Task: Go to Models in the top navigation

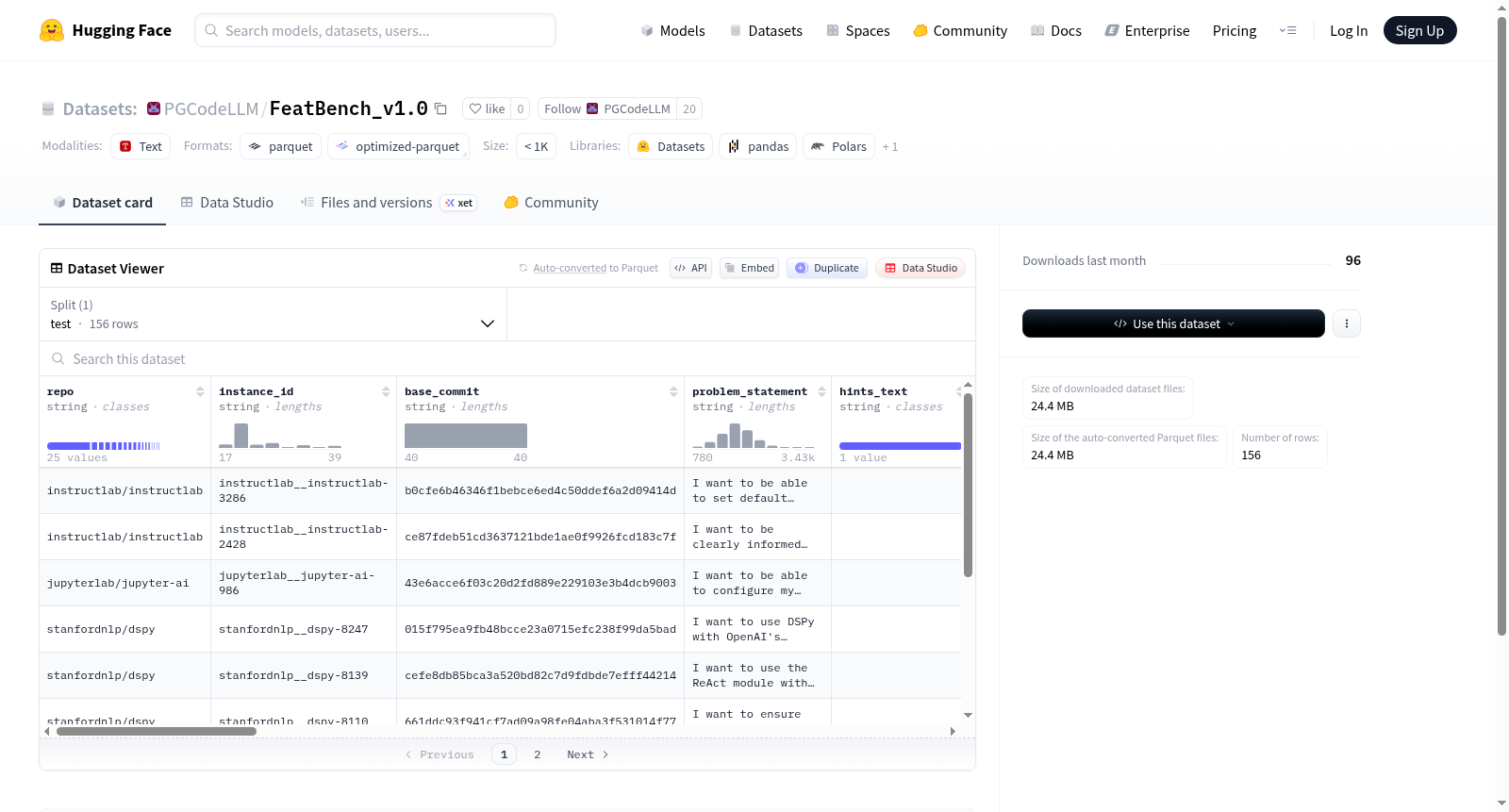Action: coord(672,30)
